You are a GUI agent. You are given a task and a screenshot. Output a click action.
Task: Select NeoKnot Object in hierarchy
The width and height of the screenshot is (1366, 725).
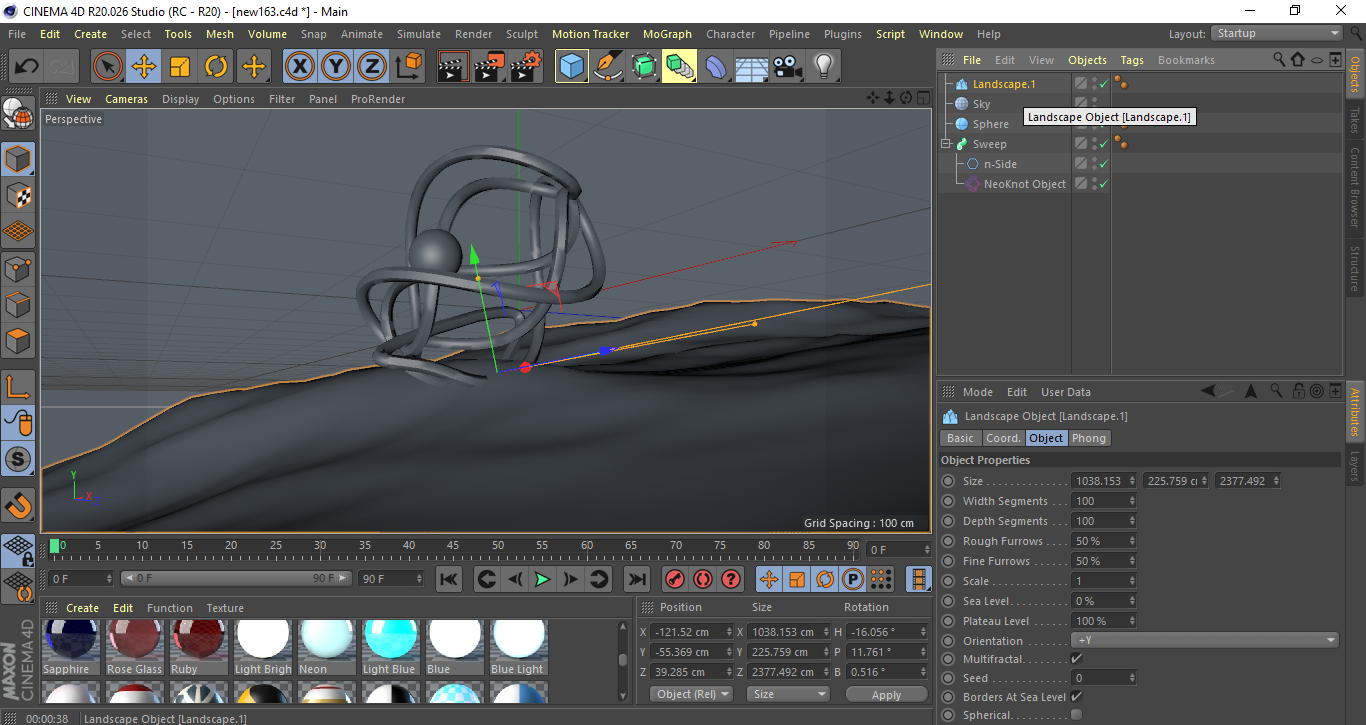[1024, 184]
